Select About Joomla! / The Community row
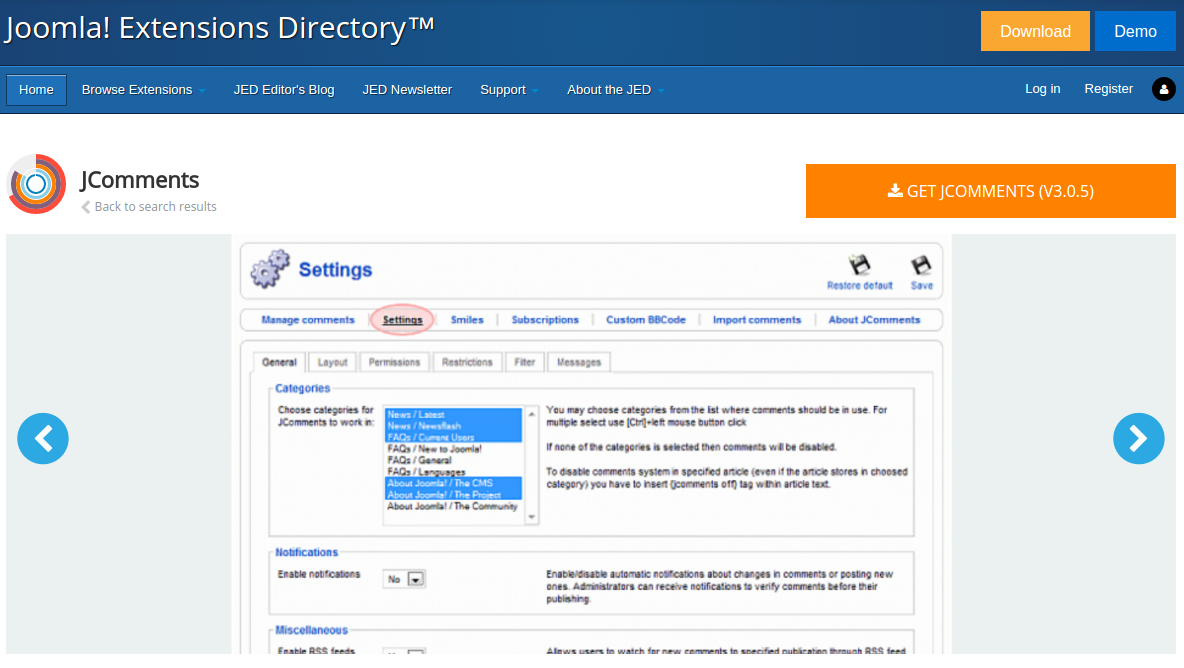 [453, 506]
